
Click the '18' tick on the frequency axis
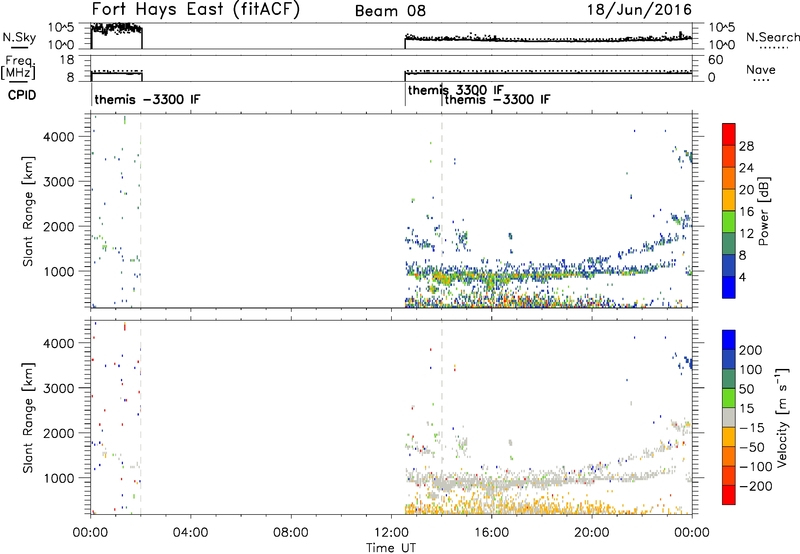[67, 60]
